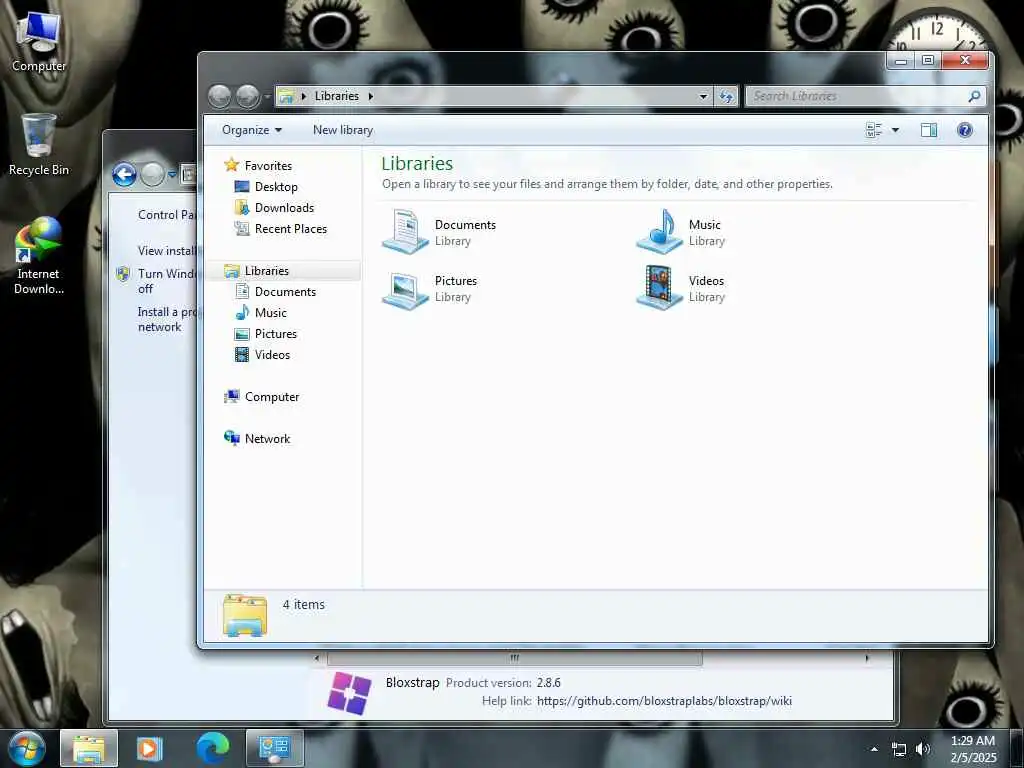The image size is (1024, 768).
Task: Select Documents under Libraries tree
Action: click(x=285, y=292)
